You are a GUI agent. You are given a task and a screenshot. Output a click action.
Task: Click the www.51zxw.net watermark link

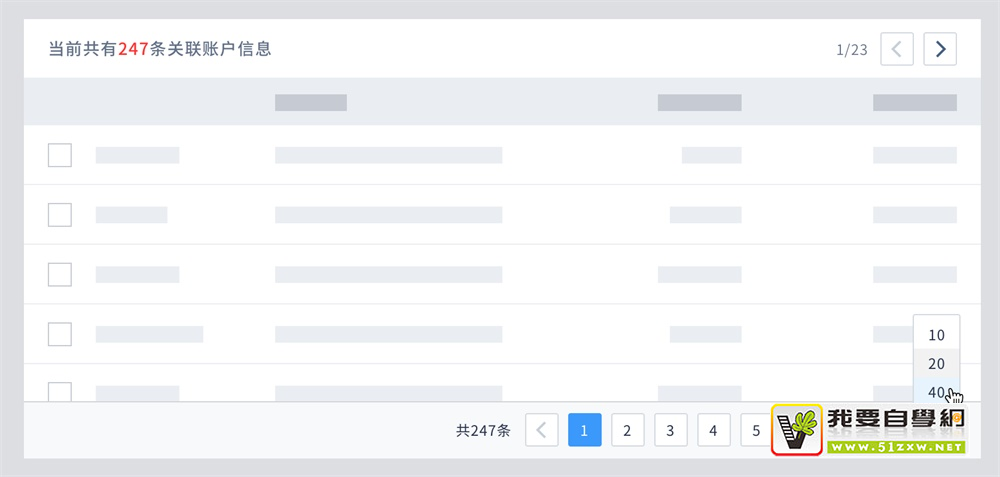coord(895,446)
